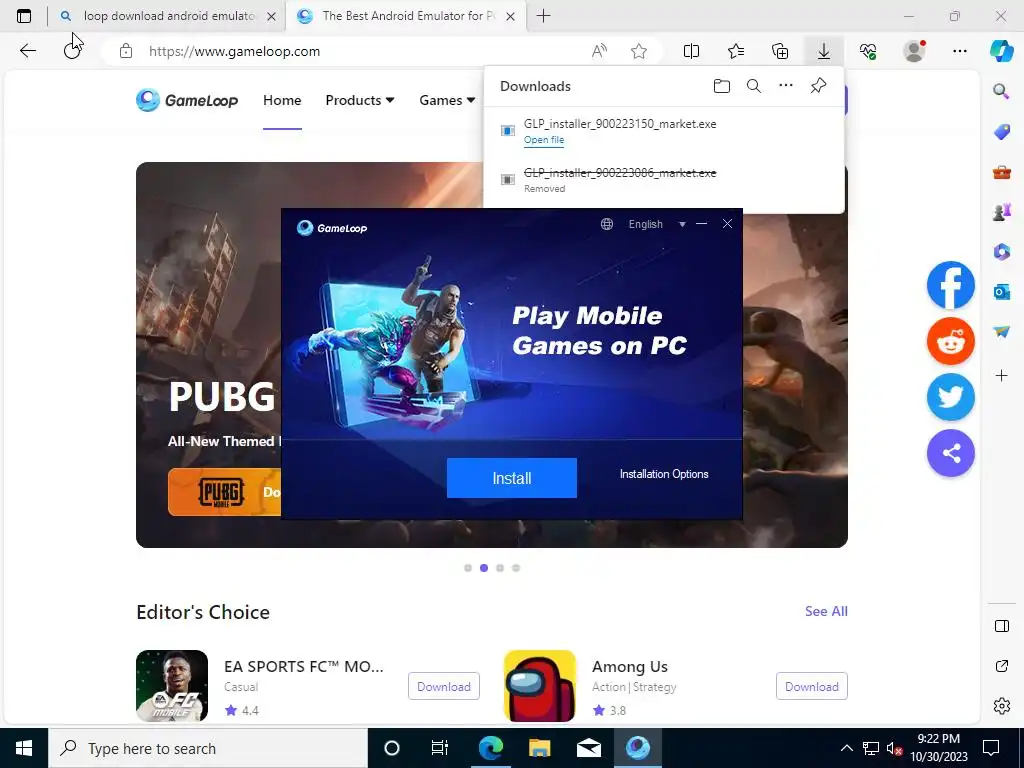Screen dimensions: 1024x768
Task: Switch to The Best Android Emulator tab
Action: point(408,16)
